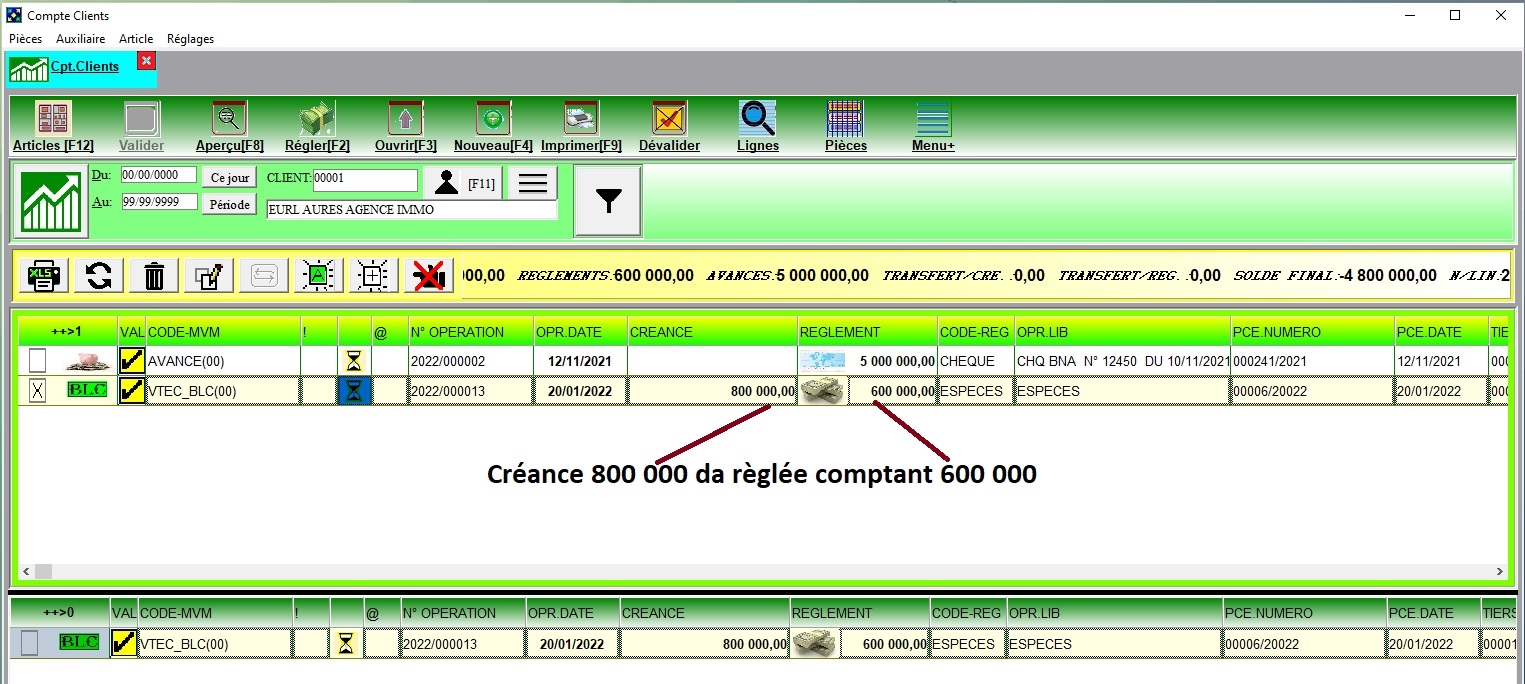Open the Ouvrir[F3] function
Screen dimensions: 1525x684
pyautogui.click(x=404, y=120)
